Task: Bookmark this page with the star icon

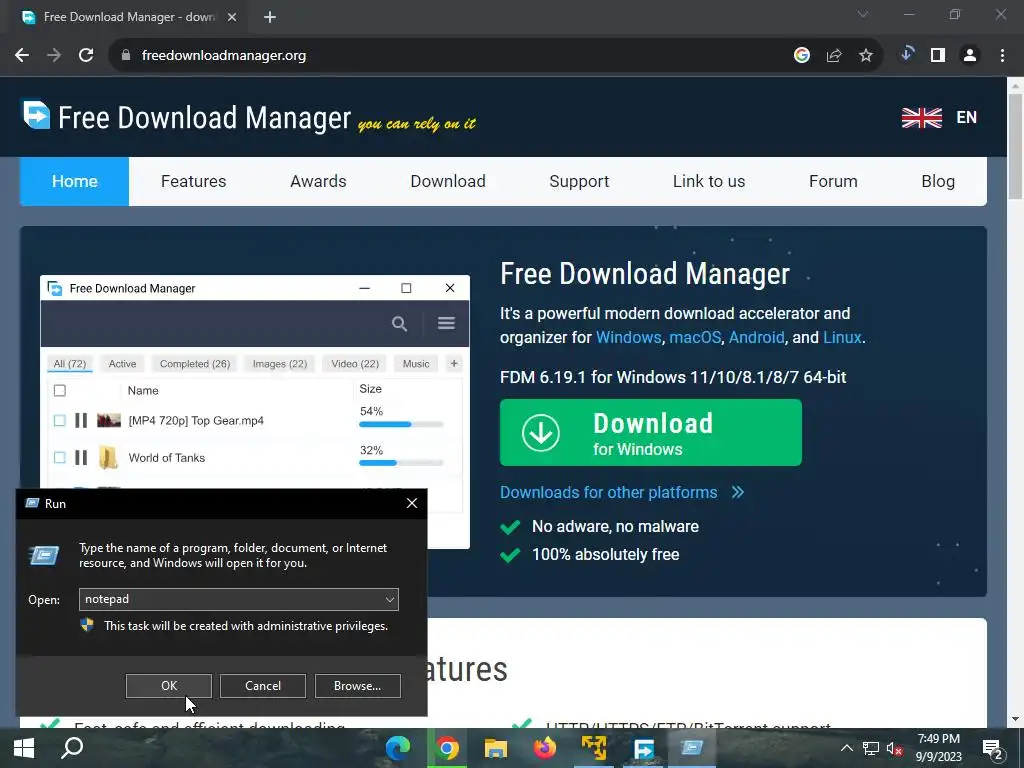Action: tap(866, 56)
